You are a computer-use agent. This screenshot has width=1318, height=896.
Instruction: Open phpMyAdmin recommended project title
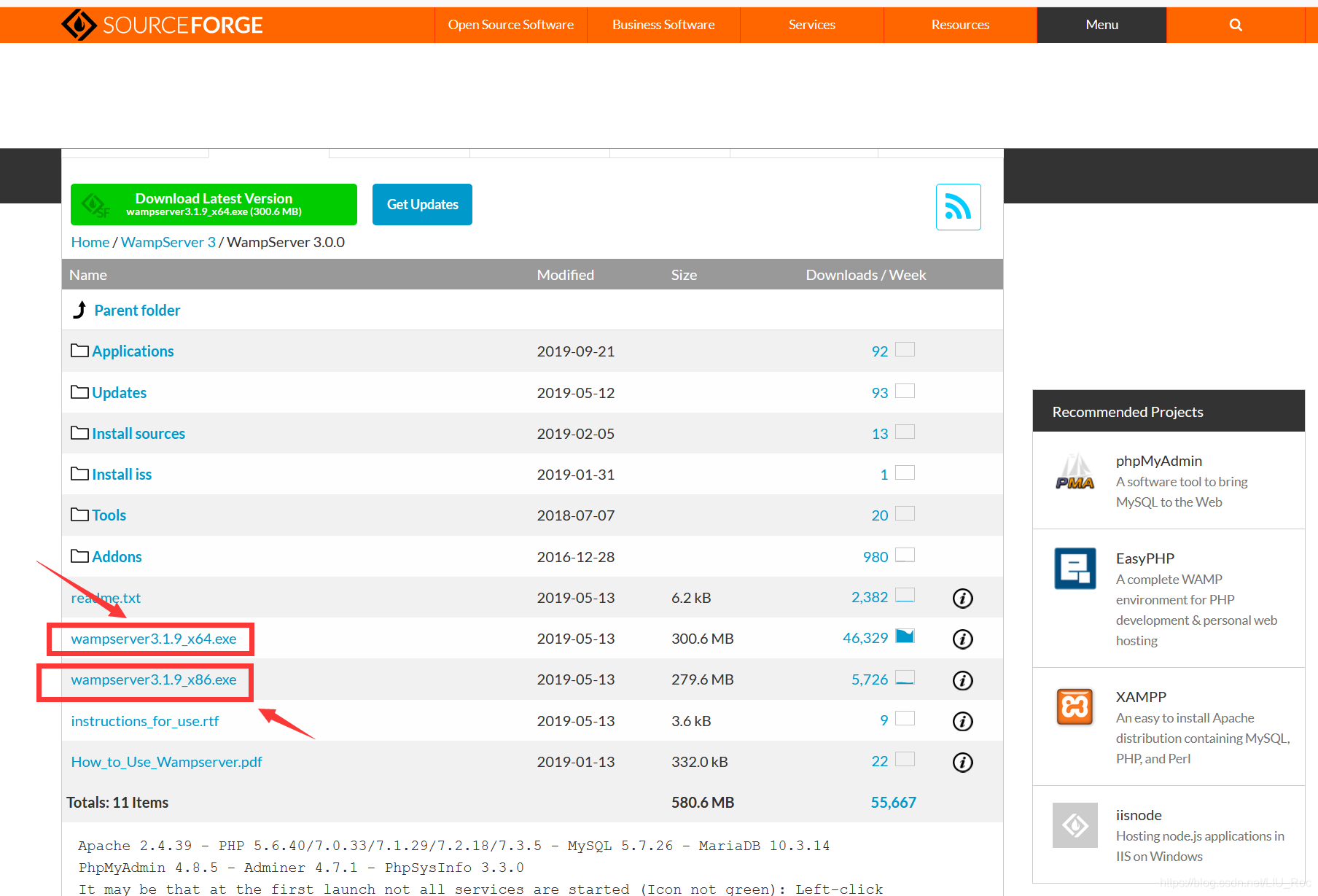tap(1158, 461)
